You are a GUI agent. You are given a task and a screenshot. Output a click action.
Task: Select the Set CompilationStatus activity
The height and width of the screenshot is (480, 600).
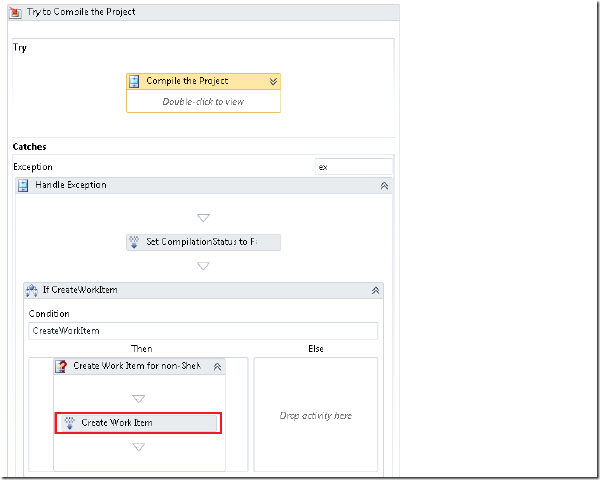tap(203, 242)
